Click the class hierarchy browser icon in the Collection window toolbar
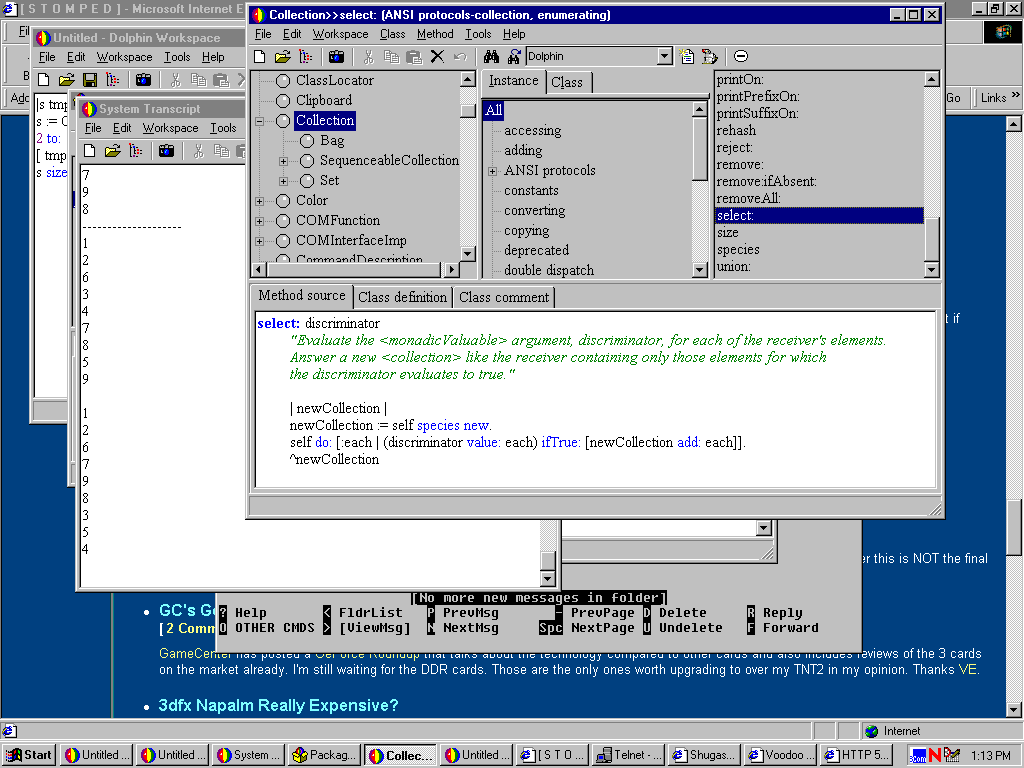The width and height of the screenshot is (1024, 768). click(x=306, y=57)
